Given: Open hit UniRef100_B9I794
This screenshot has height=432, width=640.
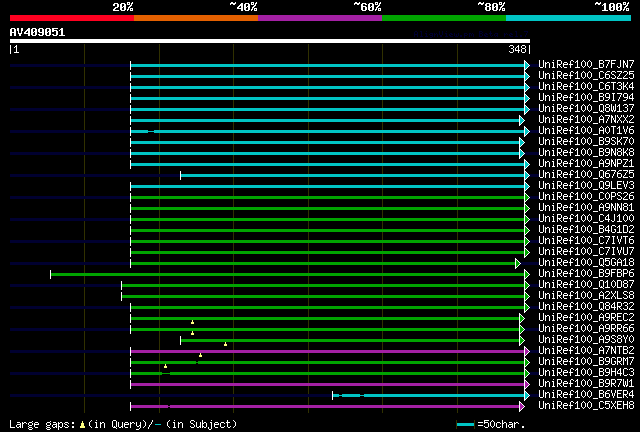Looking at the screenshot, I should click(x=586, y=98).
